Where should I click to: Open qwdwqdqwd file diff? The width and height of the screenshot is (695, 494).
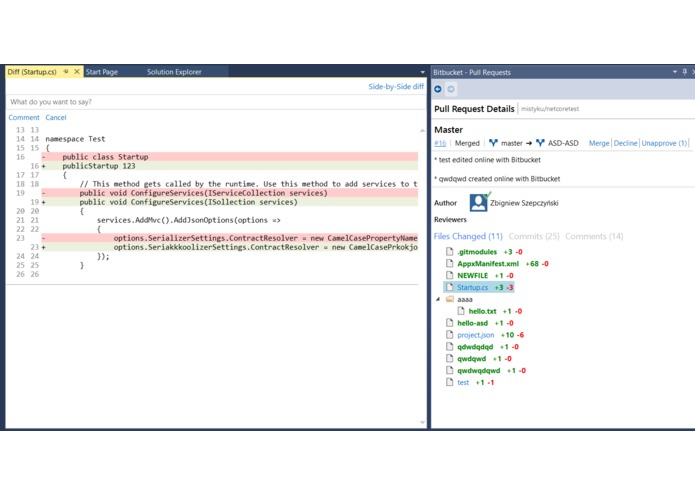[479, 371]
